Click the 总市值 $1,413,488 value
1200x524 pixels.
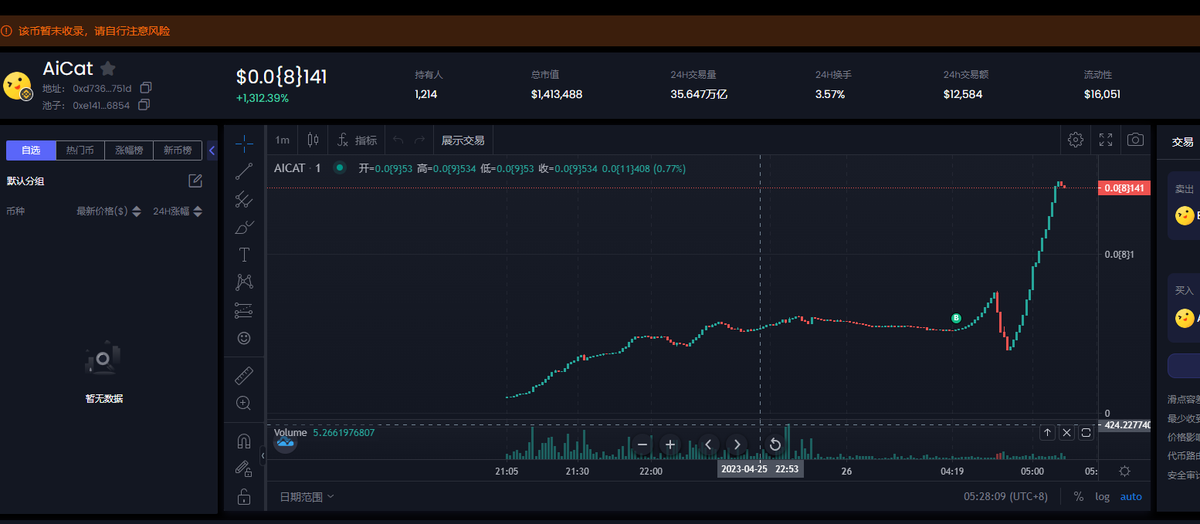pos(556,94)
